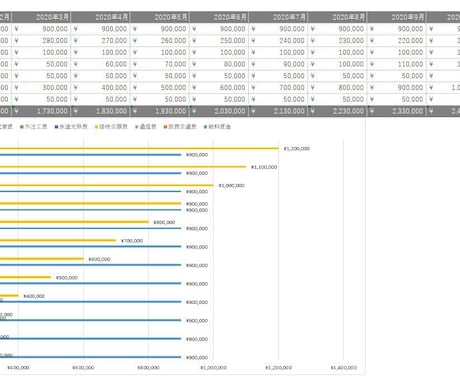Viewport: 460px width, 380px height.
Task: Click the ¥1,200,000 horizontal axis label
Action: point(279,368)
